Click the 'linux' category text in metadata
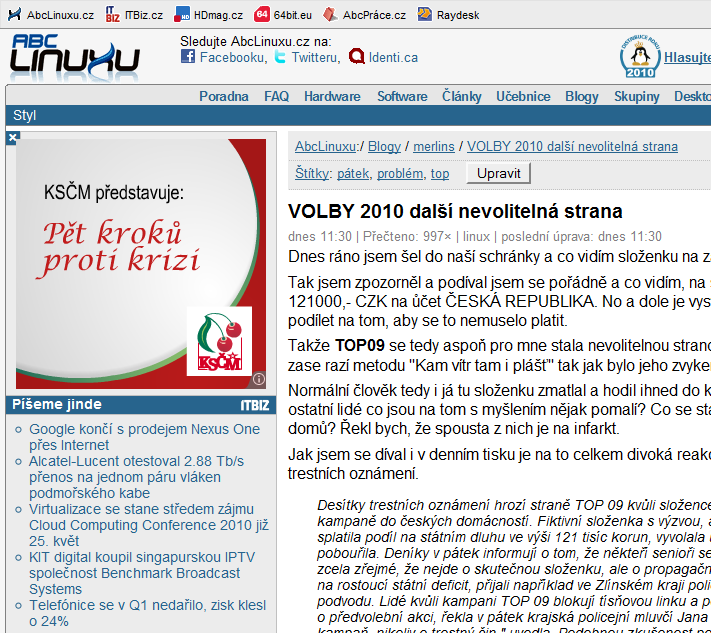 tap(476, 236)
